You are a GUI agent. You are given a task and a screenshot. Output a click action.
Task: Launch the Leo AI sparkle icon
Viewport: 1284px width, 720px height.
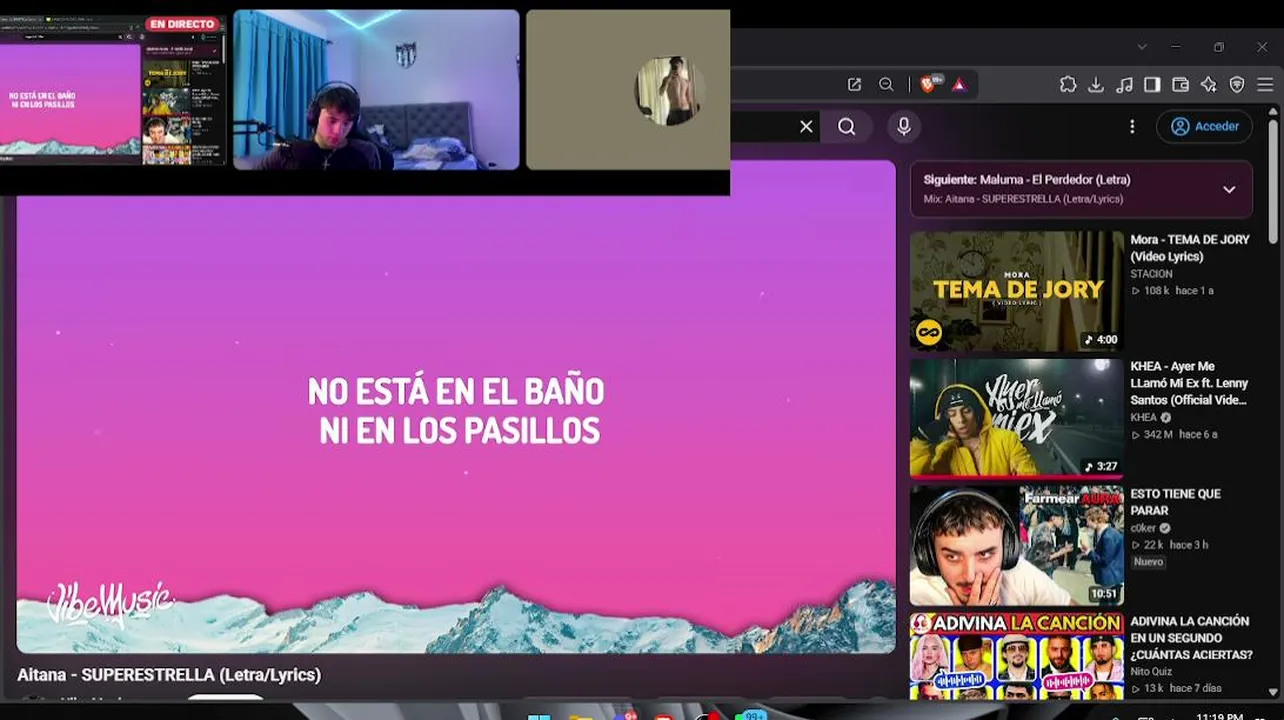pos(1209,85)
